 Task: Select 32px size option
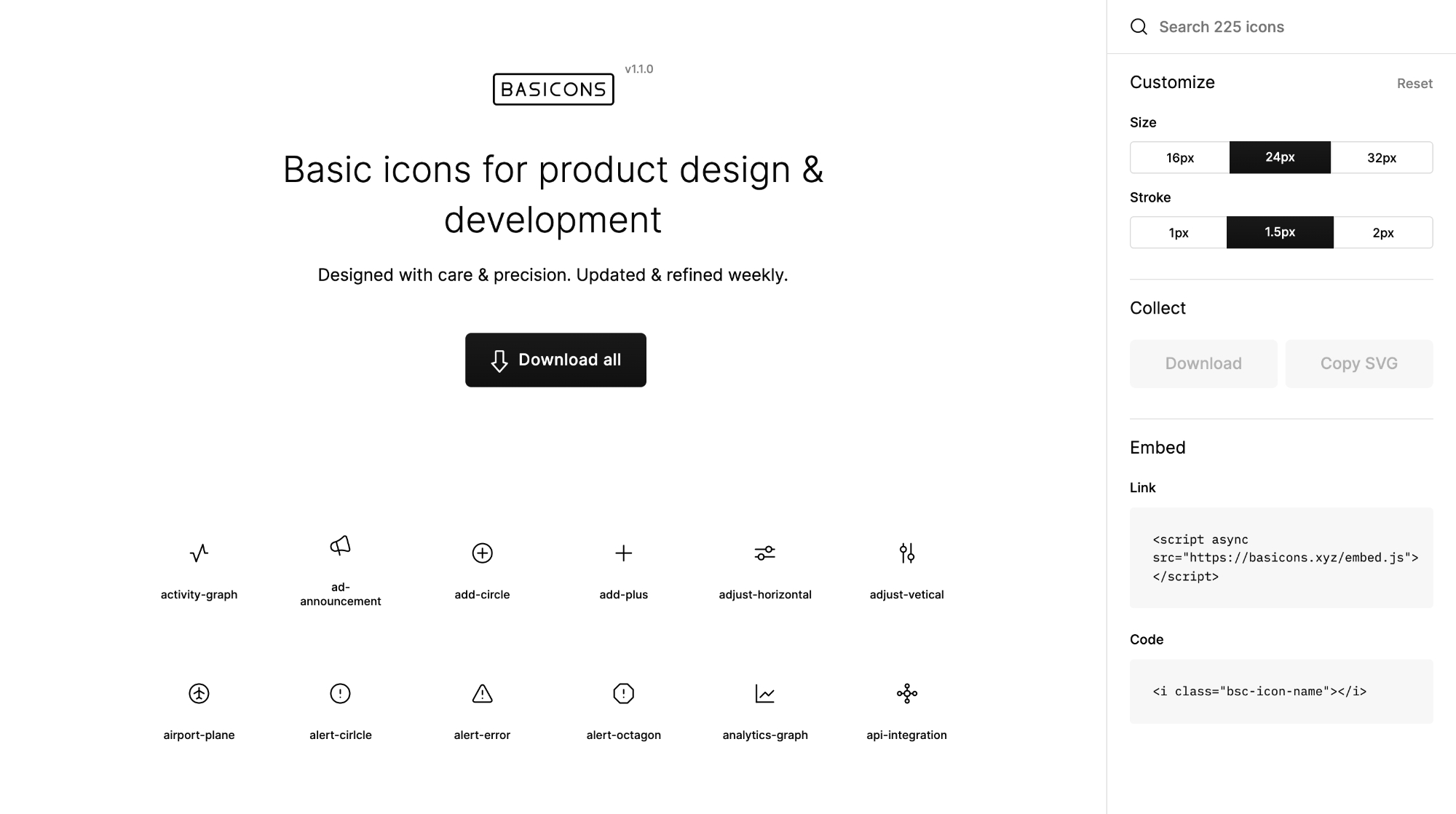pos(1382,157)
